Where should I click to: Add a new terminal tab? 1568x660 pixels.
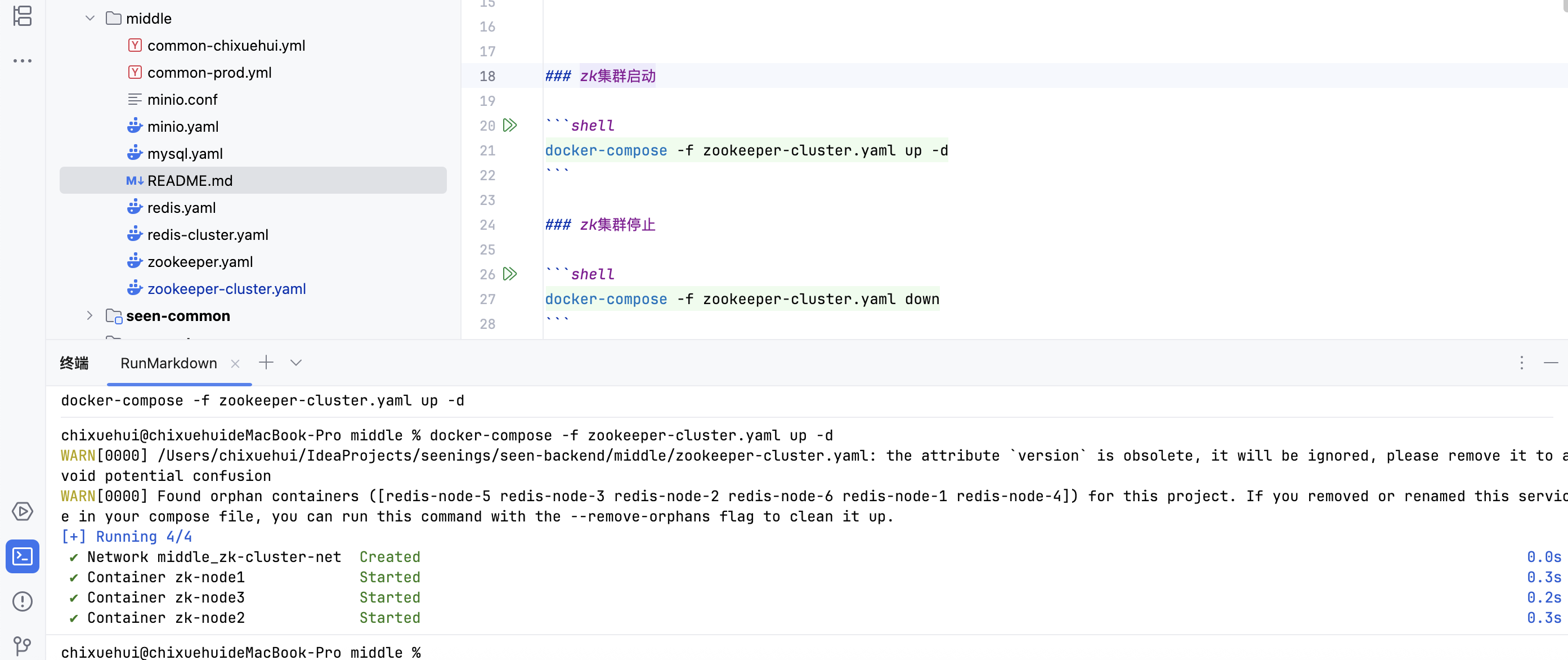(266, 363)
